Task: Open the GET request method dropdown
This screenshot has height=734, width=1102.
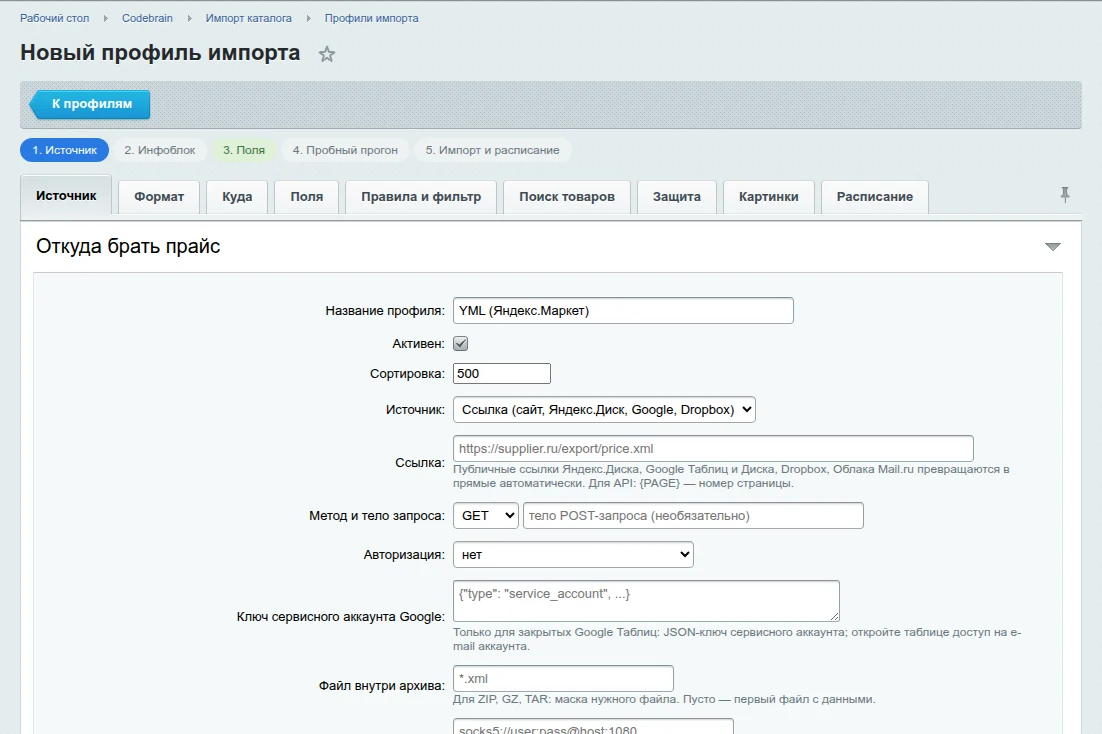Action: [x=486, y=515]
